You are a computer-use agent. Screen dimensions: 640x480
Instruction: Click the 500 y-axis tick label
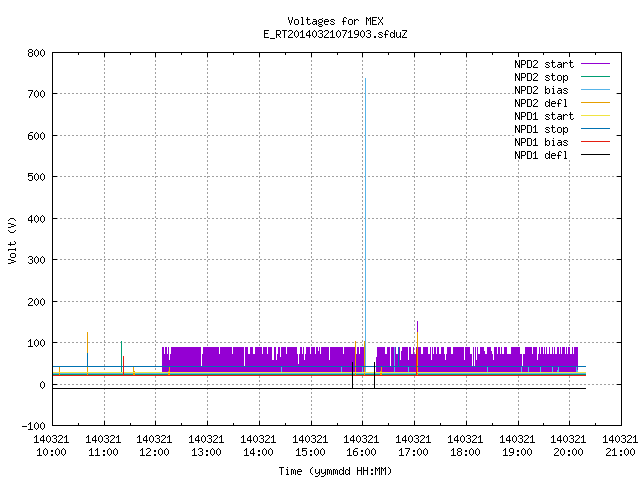36,177
